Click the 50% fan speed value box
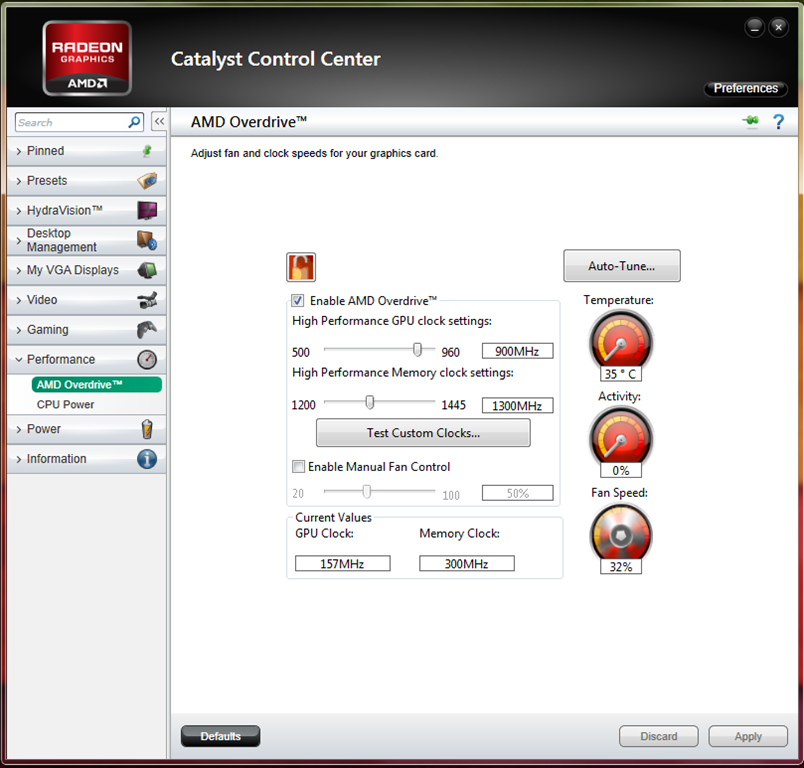Screen dimensions: 804x768 pyautogui.click(x=517, y=493)
